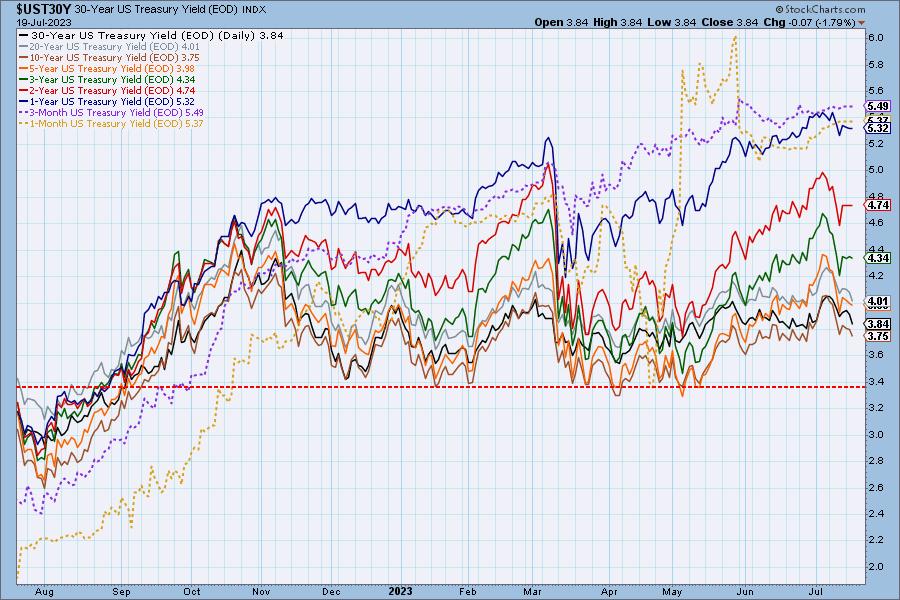Click the Open 3.84 value
Image resolution: width=900 pixels, height=600 pixels.
pos(561,22)
